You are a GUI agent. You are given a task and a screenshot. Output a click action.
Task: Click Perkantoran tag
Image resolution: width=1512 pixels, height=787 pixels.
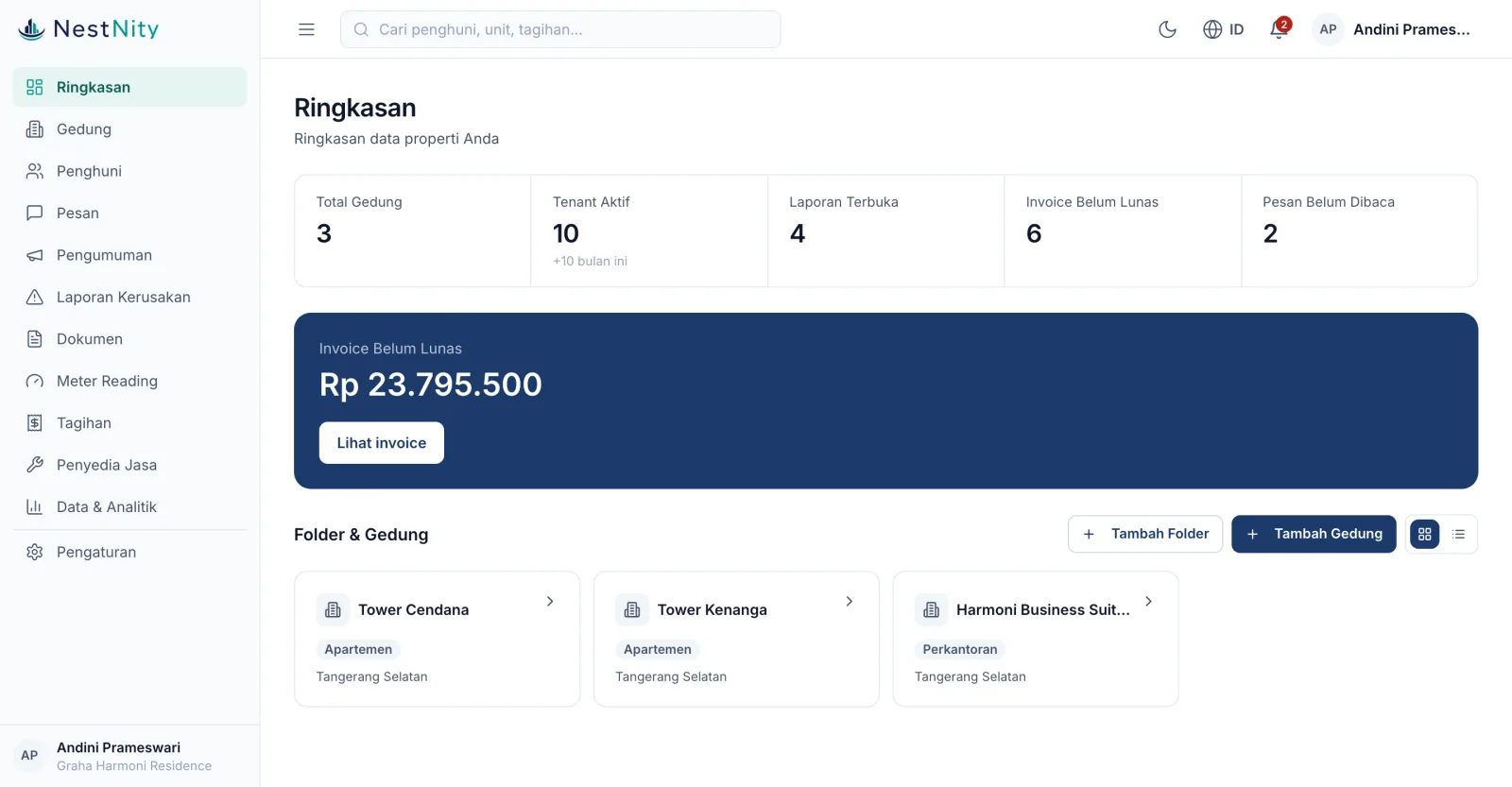tap(960, 649)
